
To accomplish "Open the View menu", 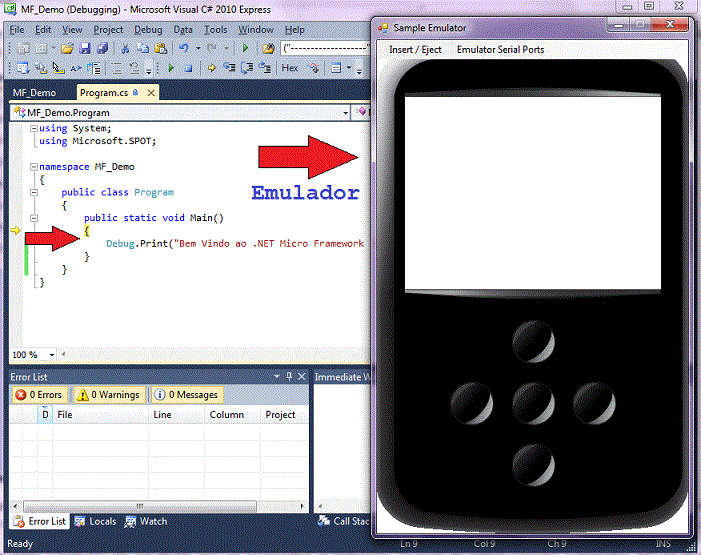I will [x=72, y=30].
